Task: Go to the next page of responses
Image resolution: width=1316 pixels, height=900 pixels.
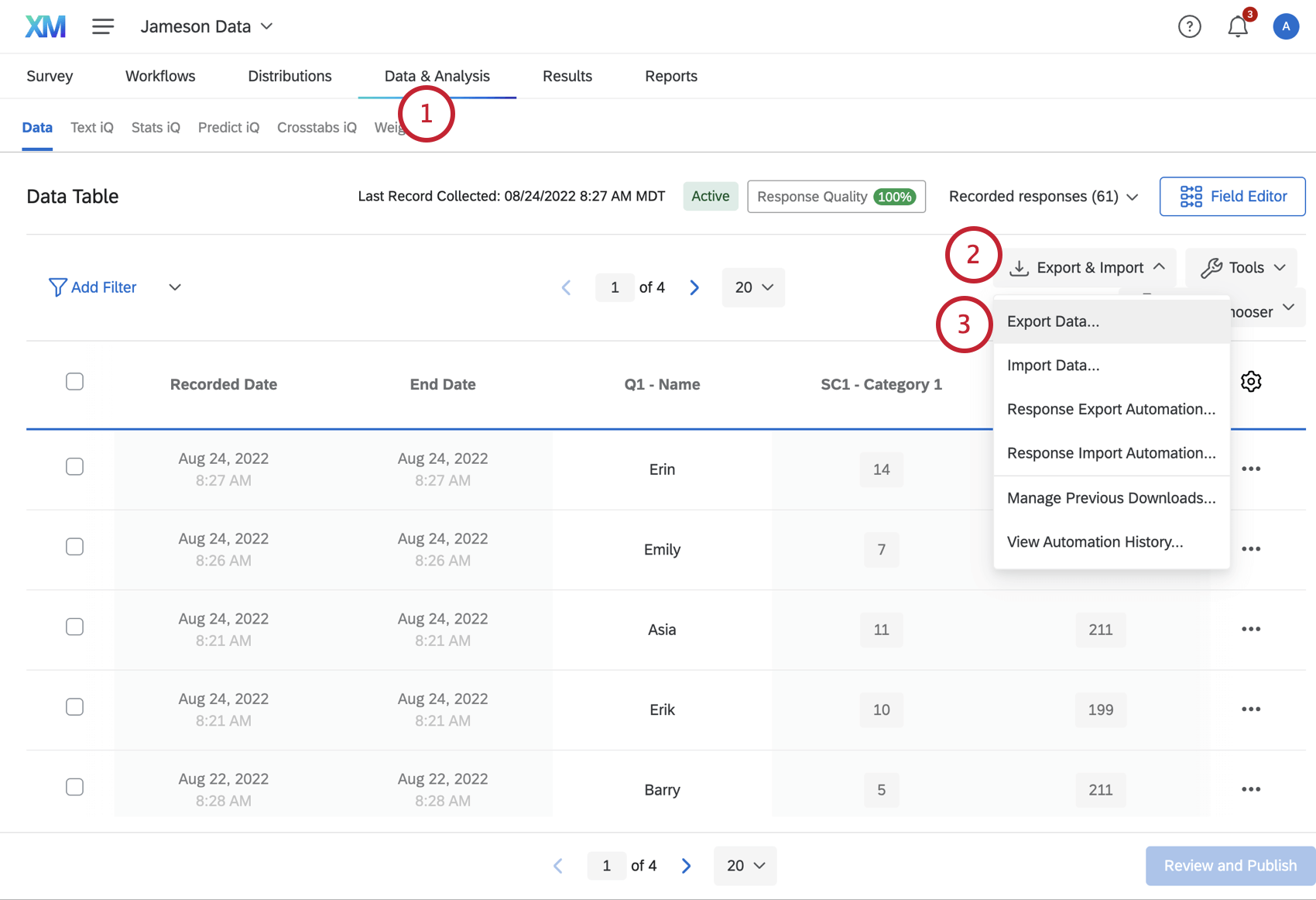Action: tap(694, 287)
